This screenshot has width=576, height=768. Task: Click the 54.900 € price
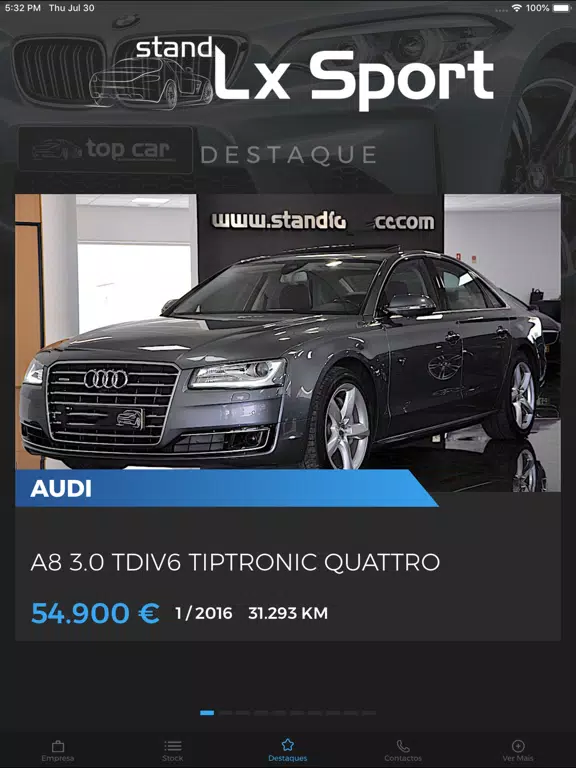coord(95,613)
